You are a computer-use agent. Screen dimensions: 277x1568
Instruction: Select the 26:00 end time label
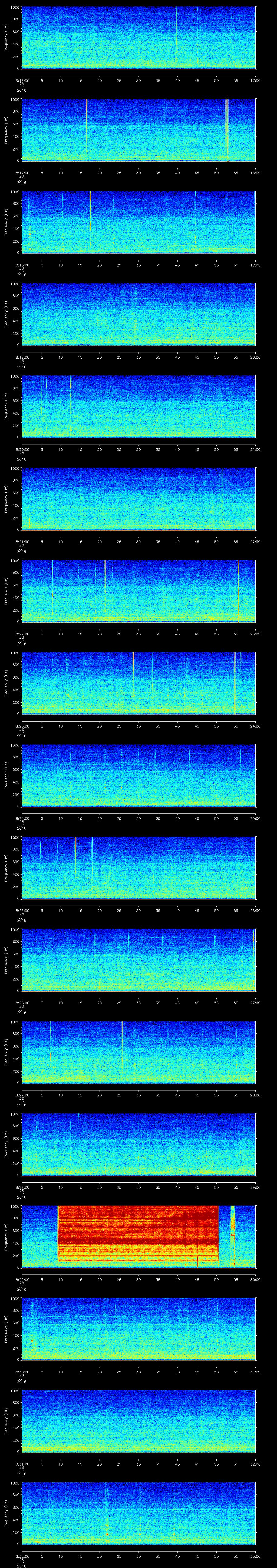coord(255,910)
